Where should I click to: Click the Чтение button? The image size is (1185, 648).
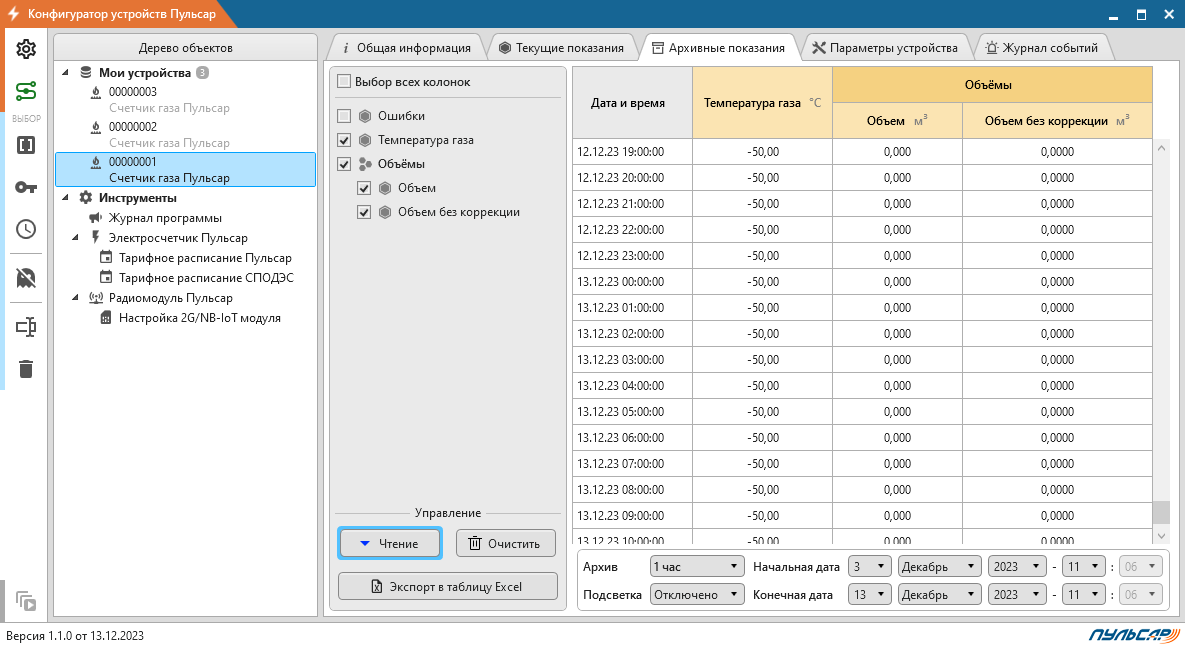click(x=389, y=544)
